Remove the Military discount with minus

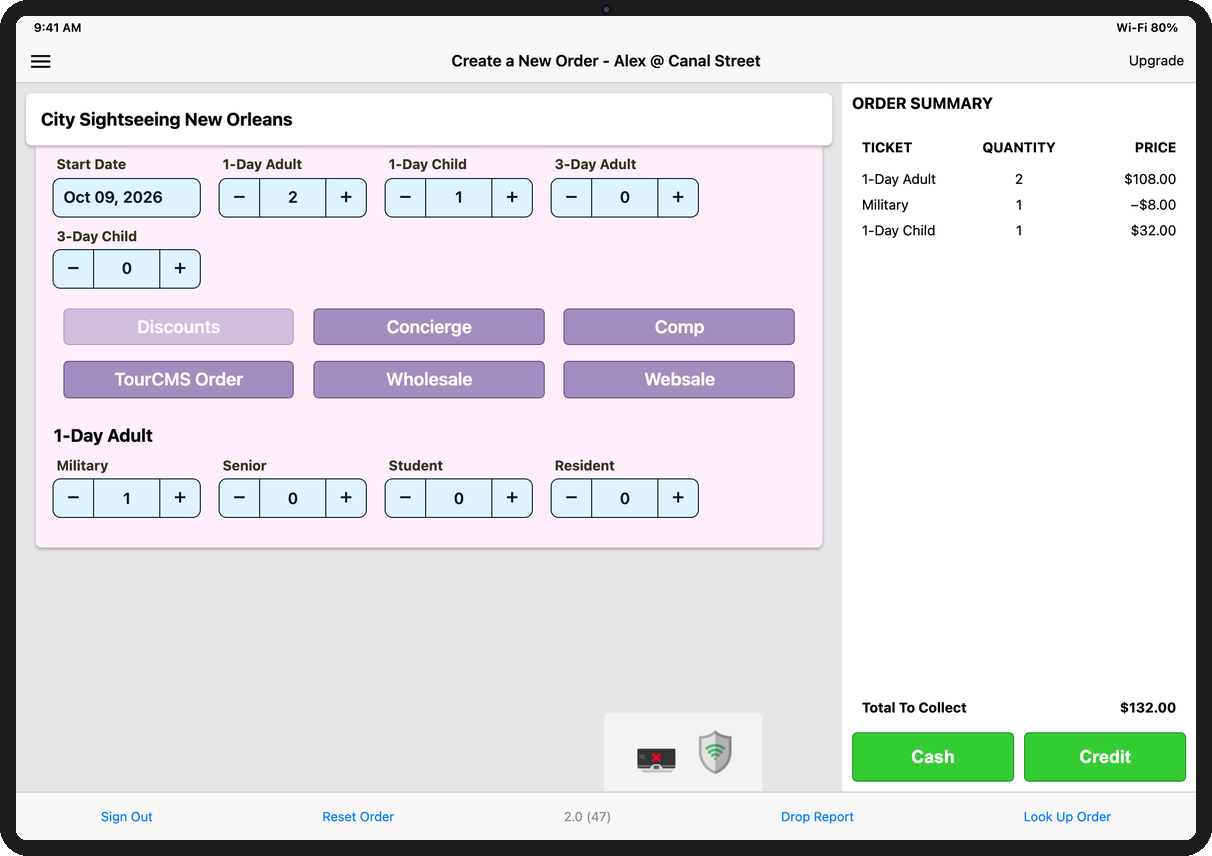point(73,498)
